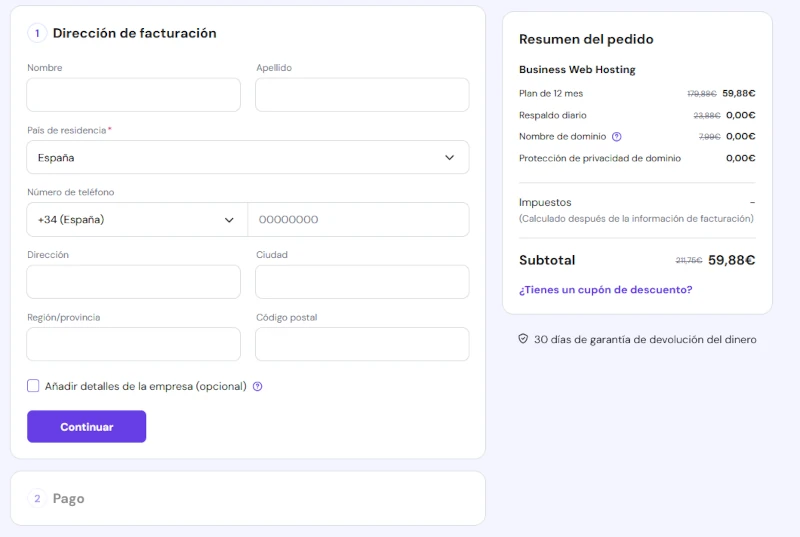This screenshot has height=537, width=800.
Task: Click into the Apellido text field
Action: coord(362,95)
